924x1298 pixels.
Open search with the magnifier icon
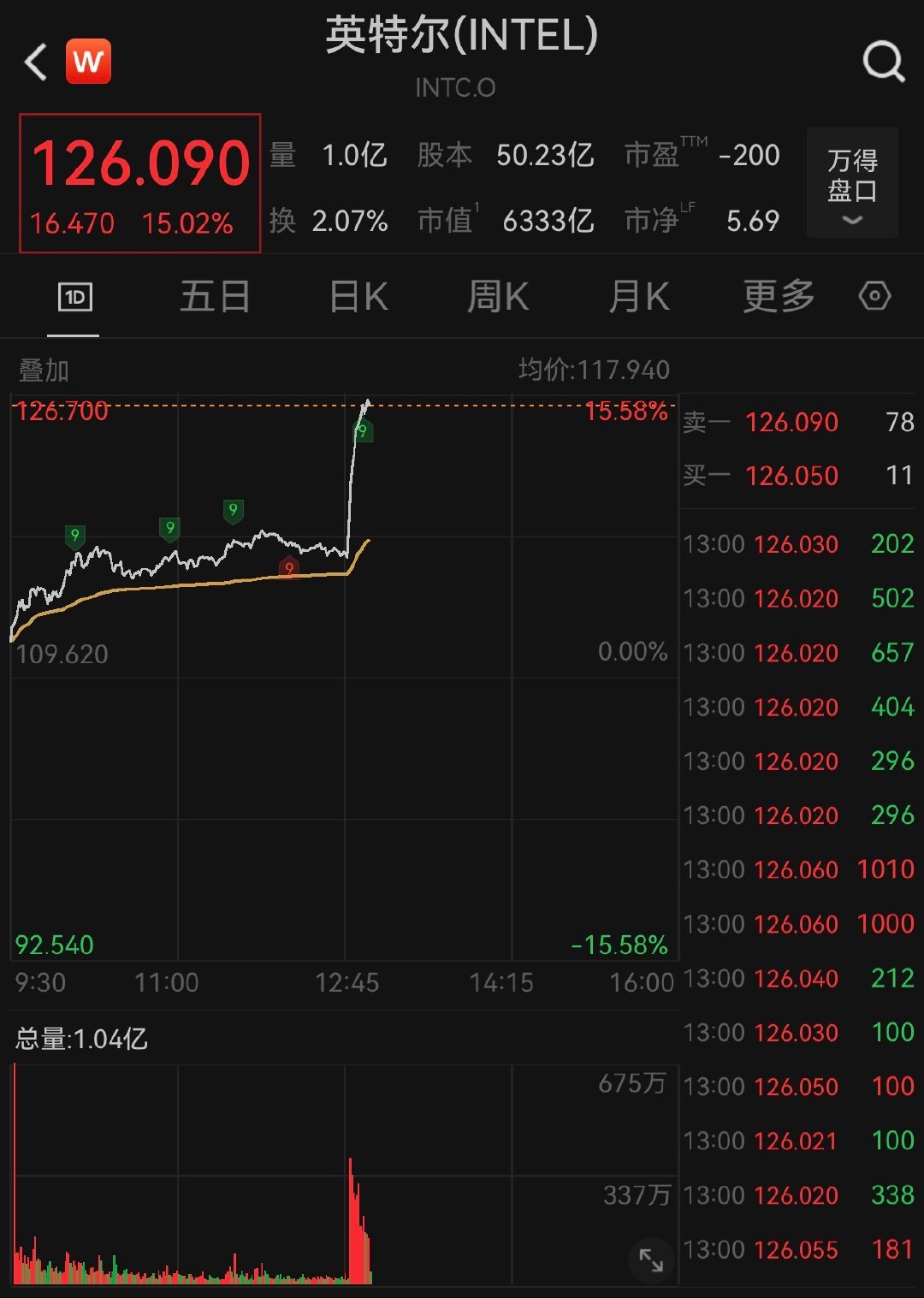[x=884, y=62]
